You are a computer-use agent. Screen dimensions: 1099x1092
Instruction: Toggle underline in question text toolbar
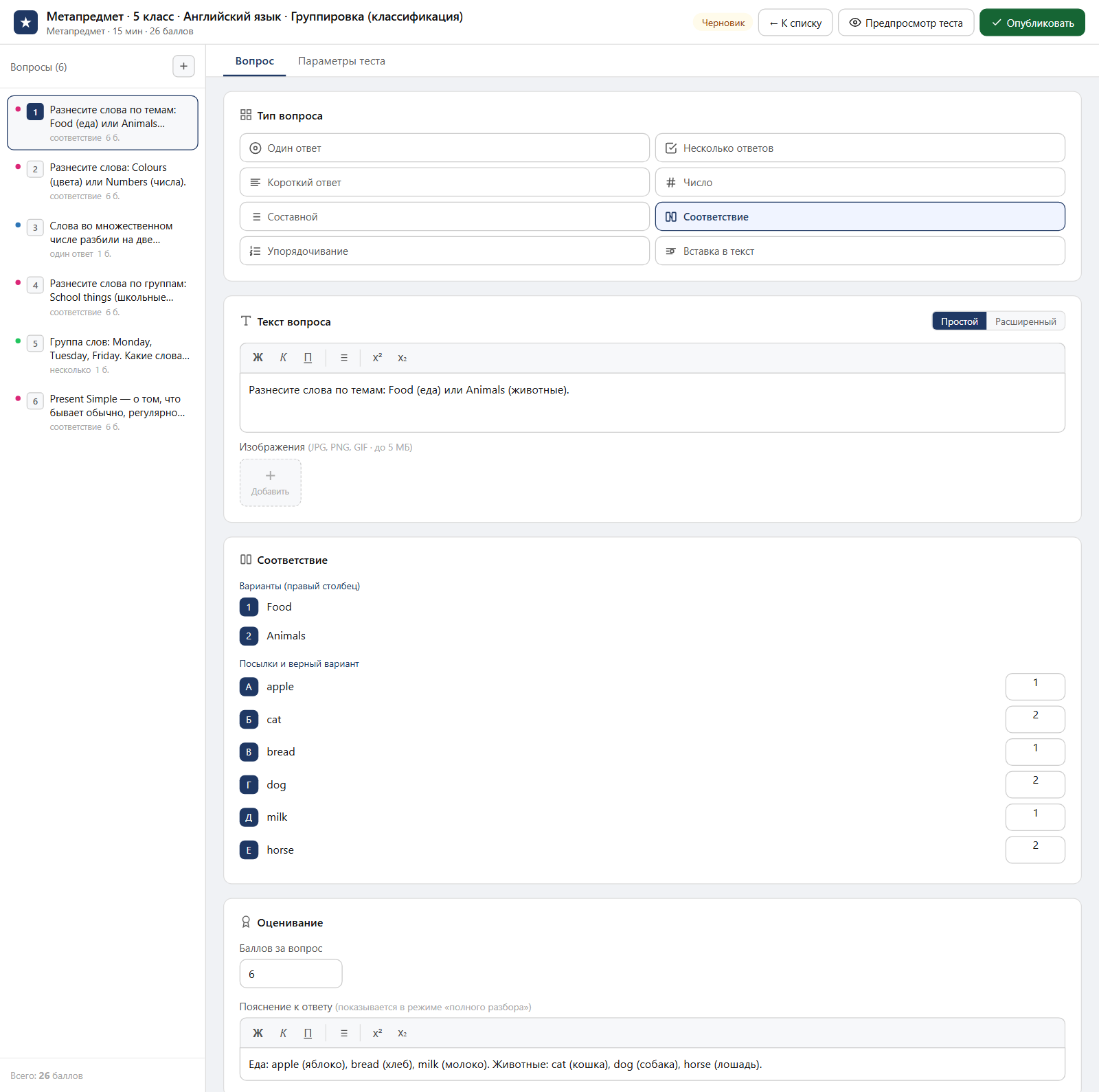(x=308, y=358)
